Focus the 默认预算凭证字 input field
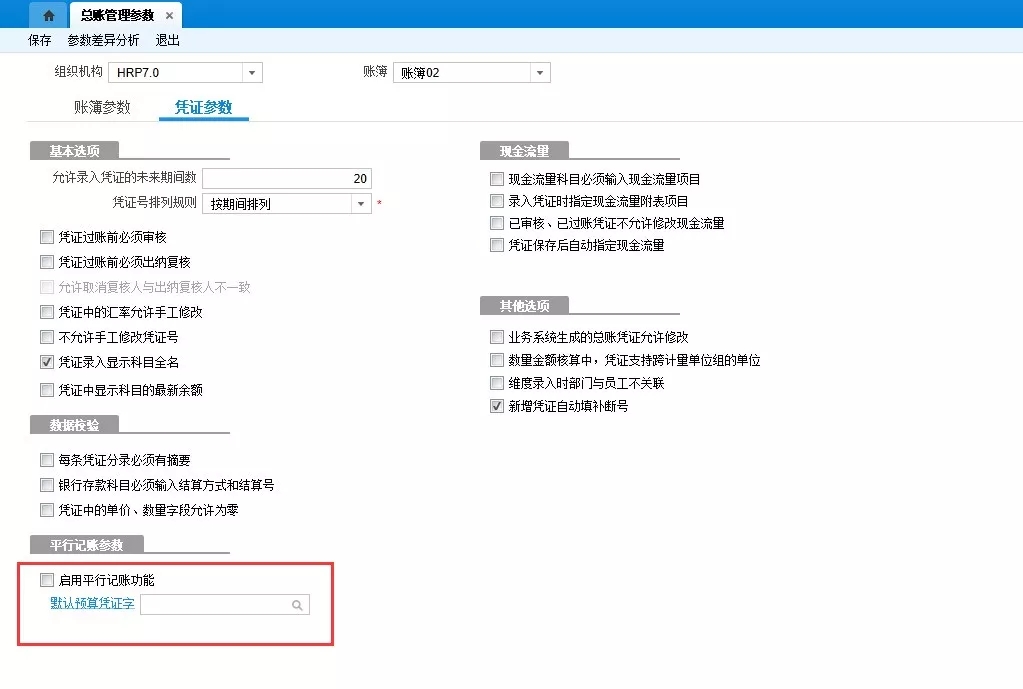This screenshot has height=689, width=1023. [225, 605]
